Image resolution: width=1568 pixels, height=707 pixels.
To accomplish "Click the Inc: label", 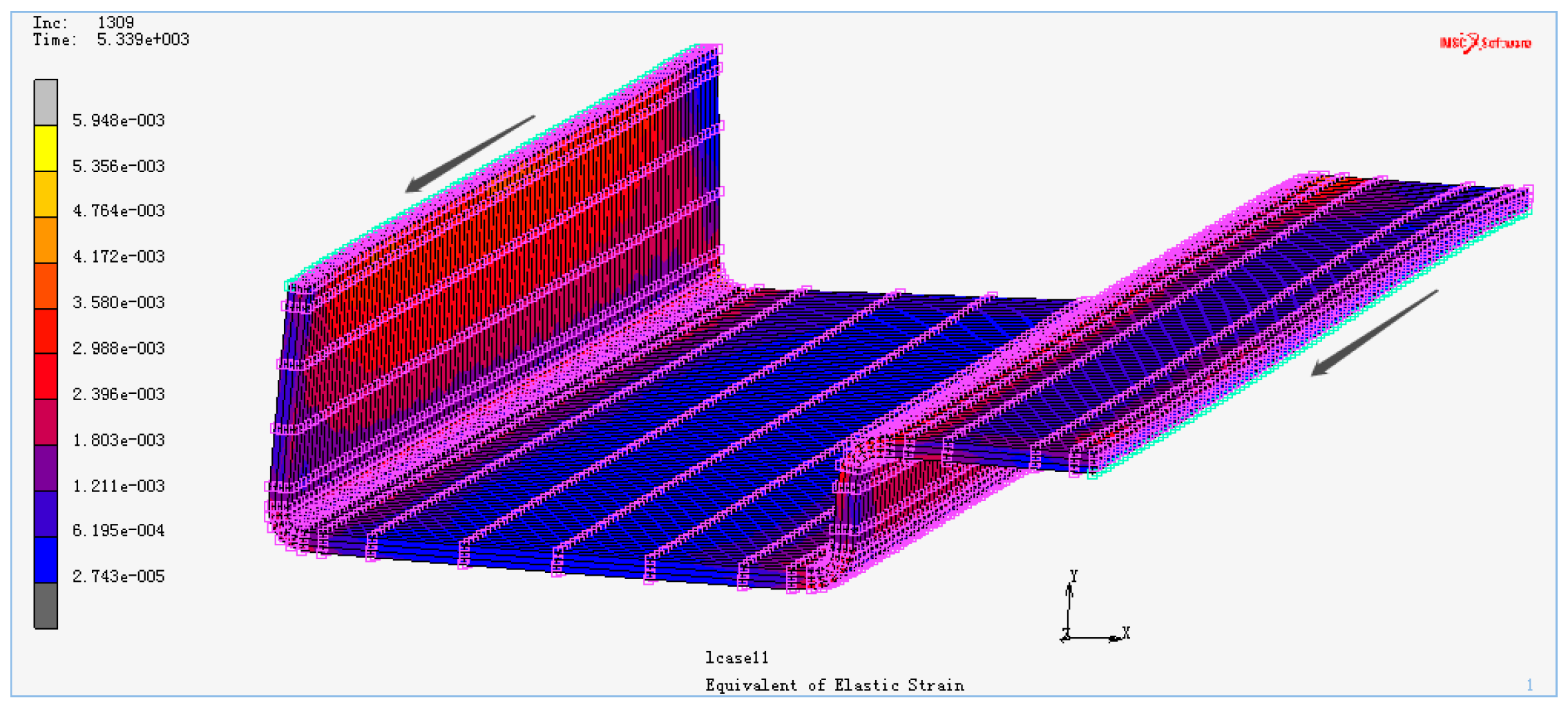I will tap(50, 23).
